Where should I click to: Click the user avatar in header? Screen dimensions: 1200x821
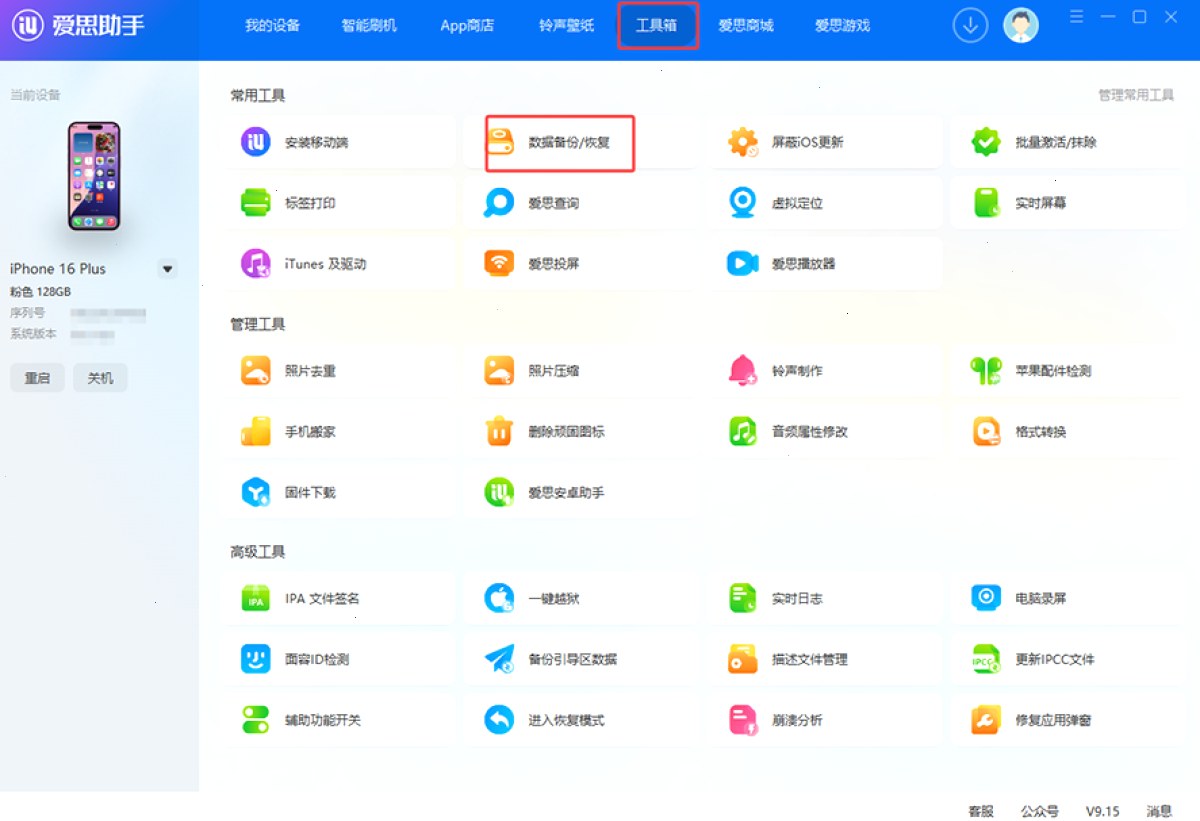coord(1021,26)
